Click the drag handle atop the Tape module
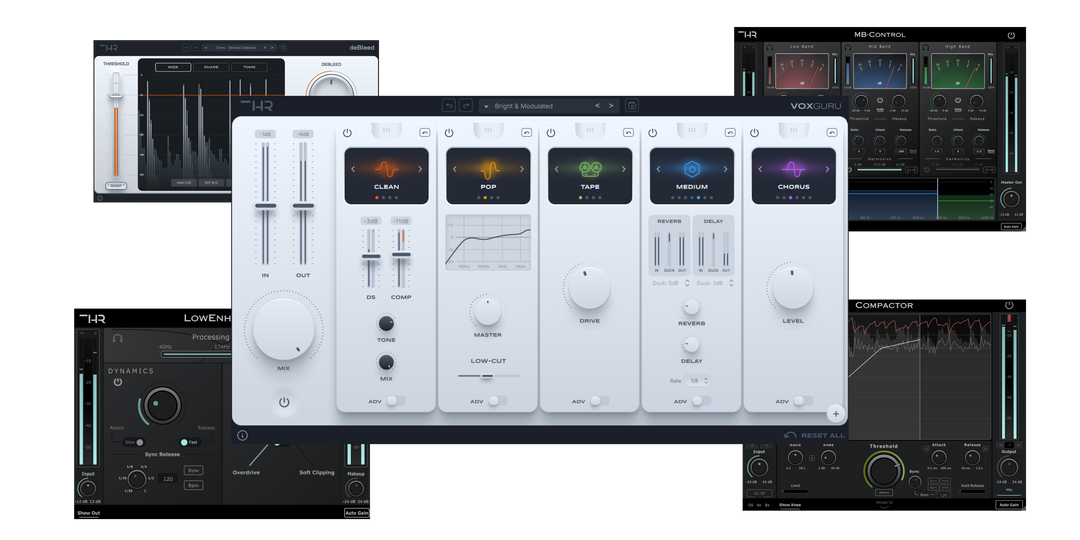Viewport: 1080px width, 540px height. coord(590,129)
